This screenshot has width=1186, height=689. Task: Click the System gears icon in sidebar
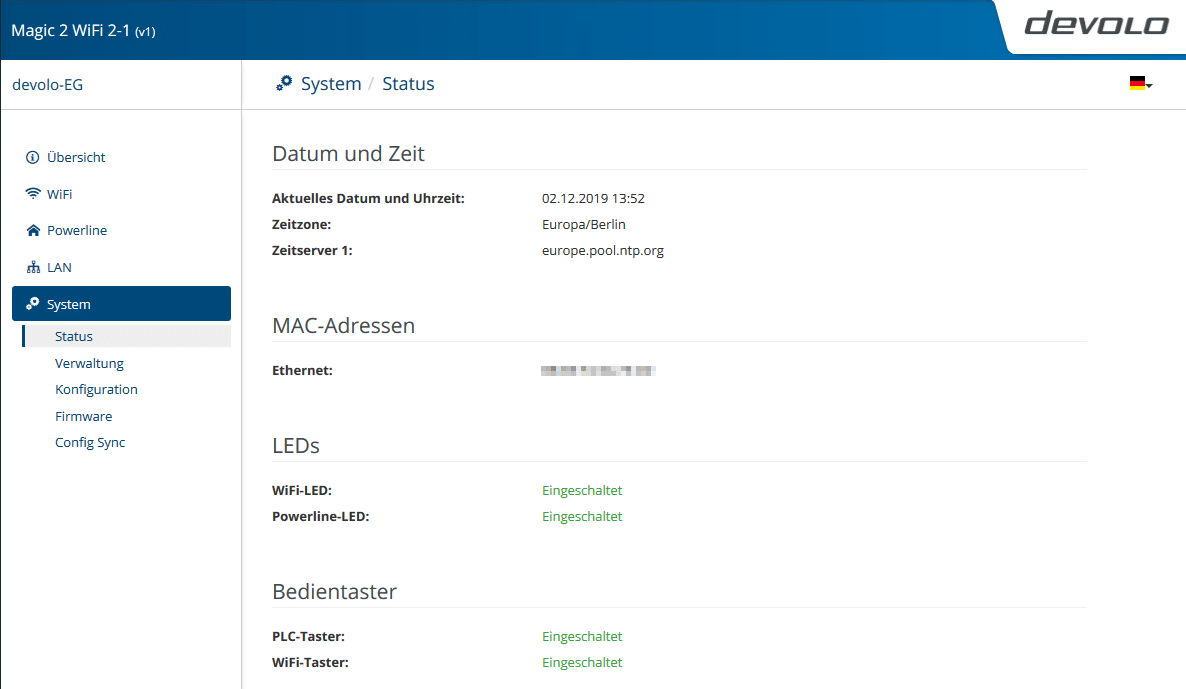point(33,304)
